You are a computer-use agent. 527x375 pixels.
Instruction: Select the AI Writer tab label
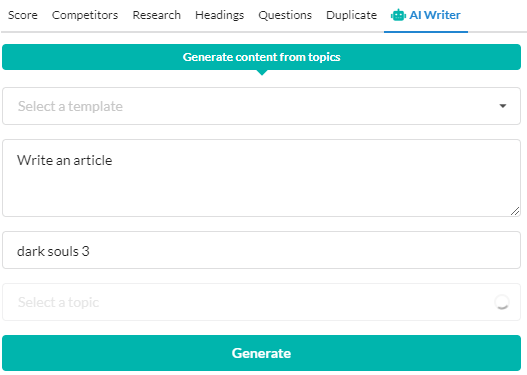click(435, 15)
